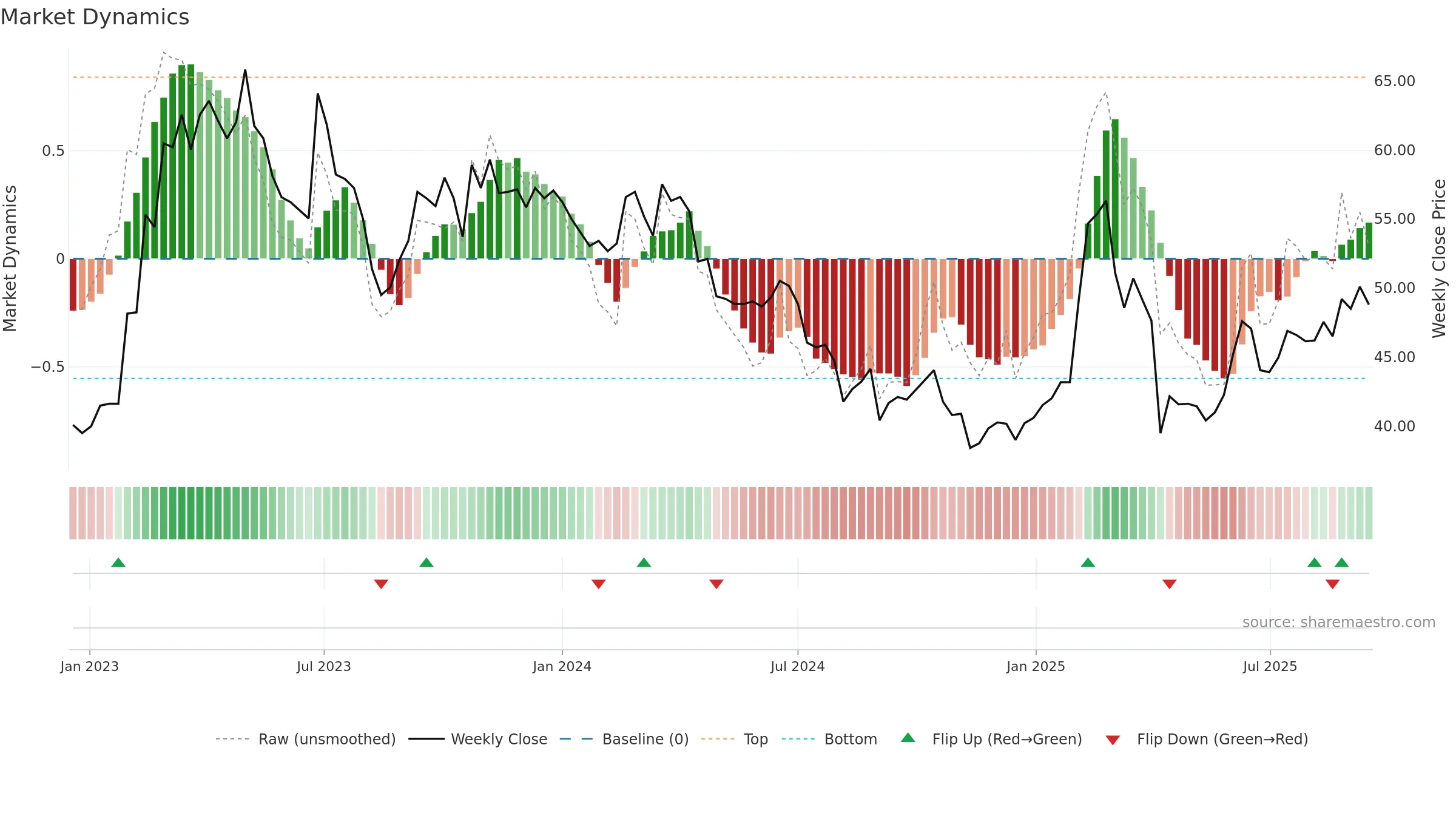
Task: Click the Weekly Close Price axis title
Action: 1439,258
